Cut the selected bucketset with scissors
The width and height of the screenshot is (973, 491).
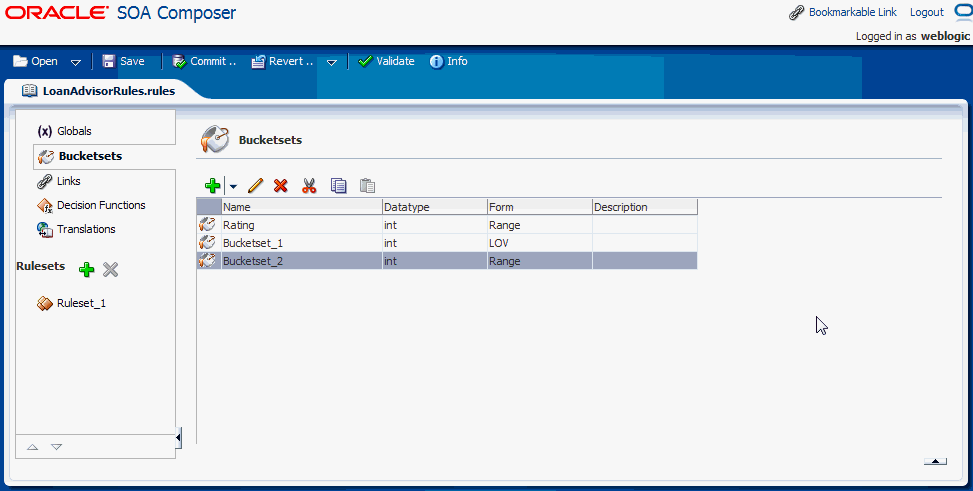point(309,186)
